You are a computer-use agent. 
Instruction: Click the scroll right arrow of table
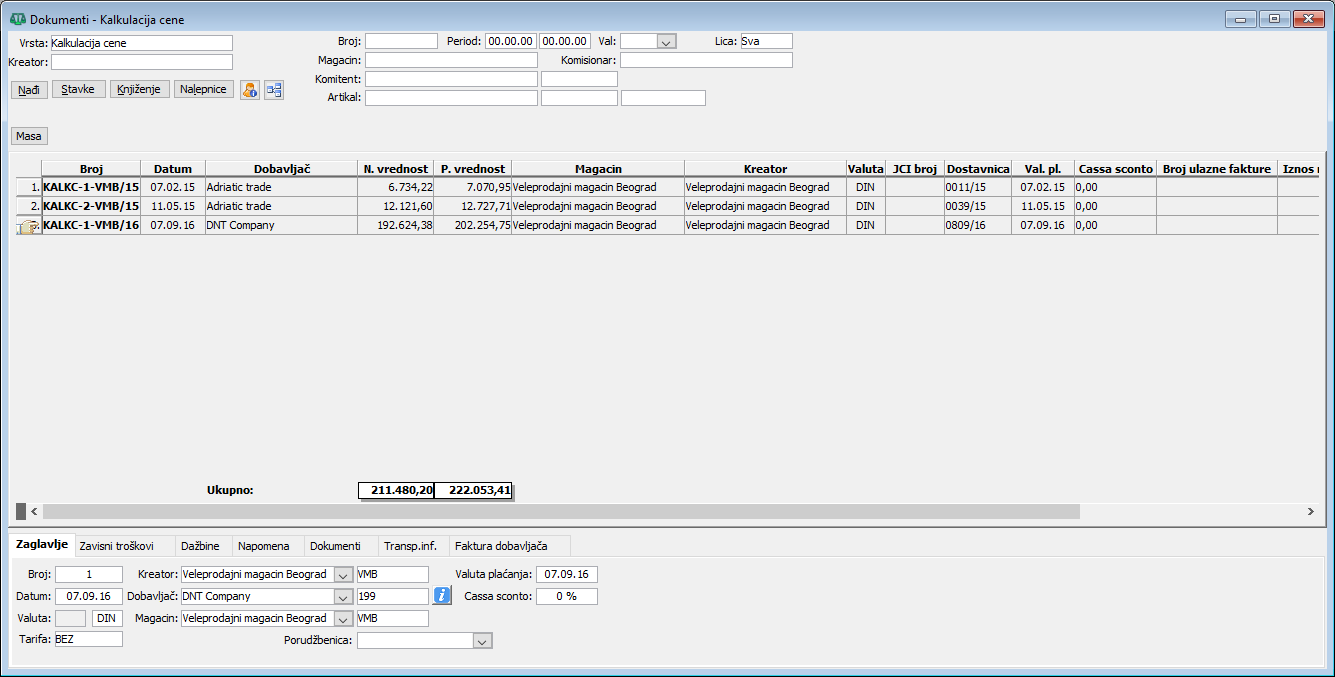coord(1310,511)
